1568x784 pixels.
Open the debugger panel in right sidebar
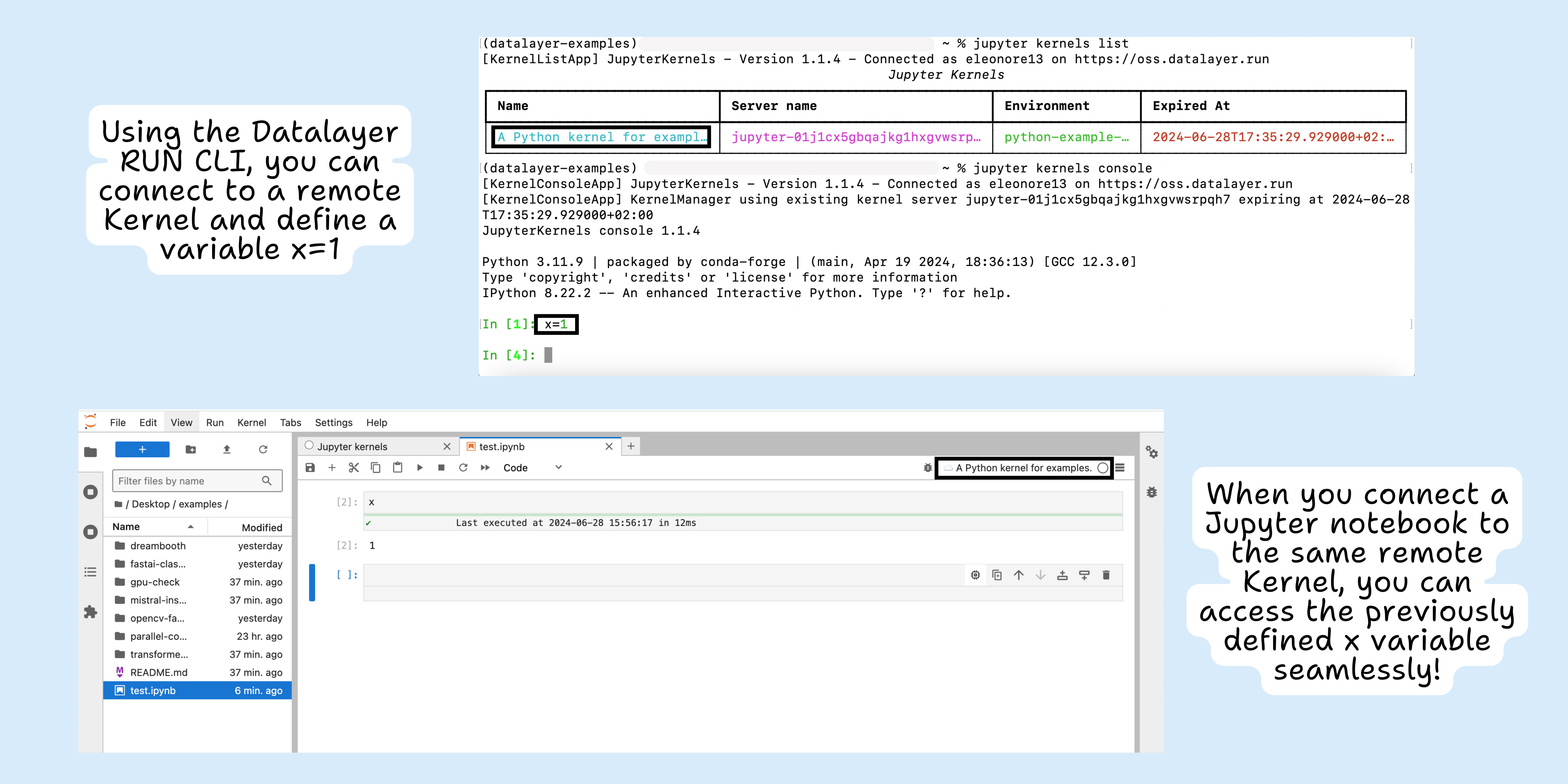1152,492
